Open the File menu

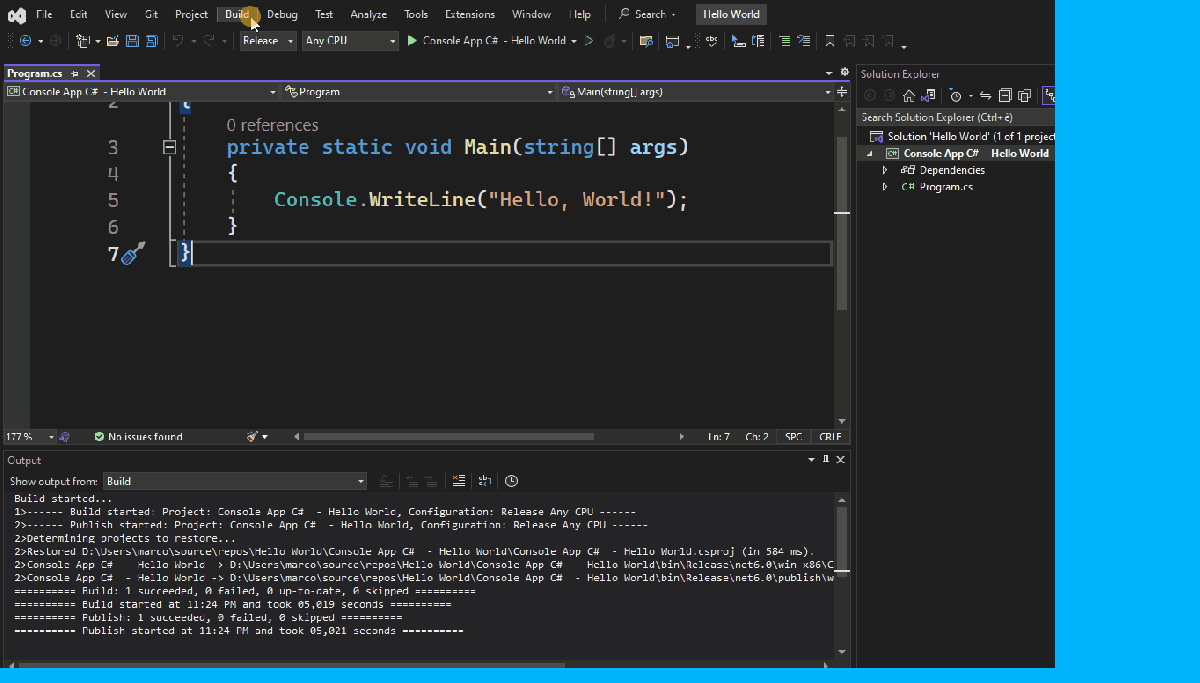(x=44, y=14)
